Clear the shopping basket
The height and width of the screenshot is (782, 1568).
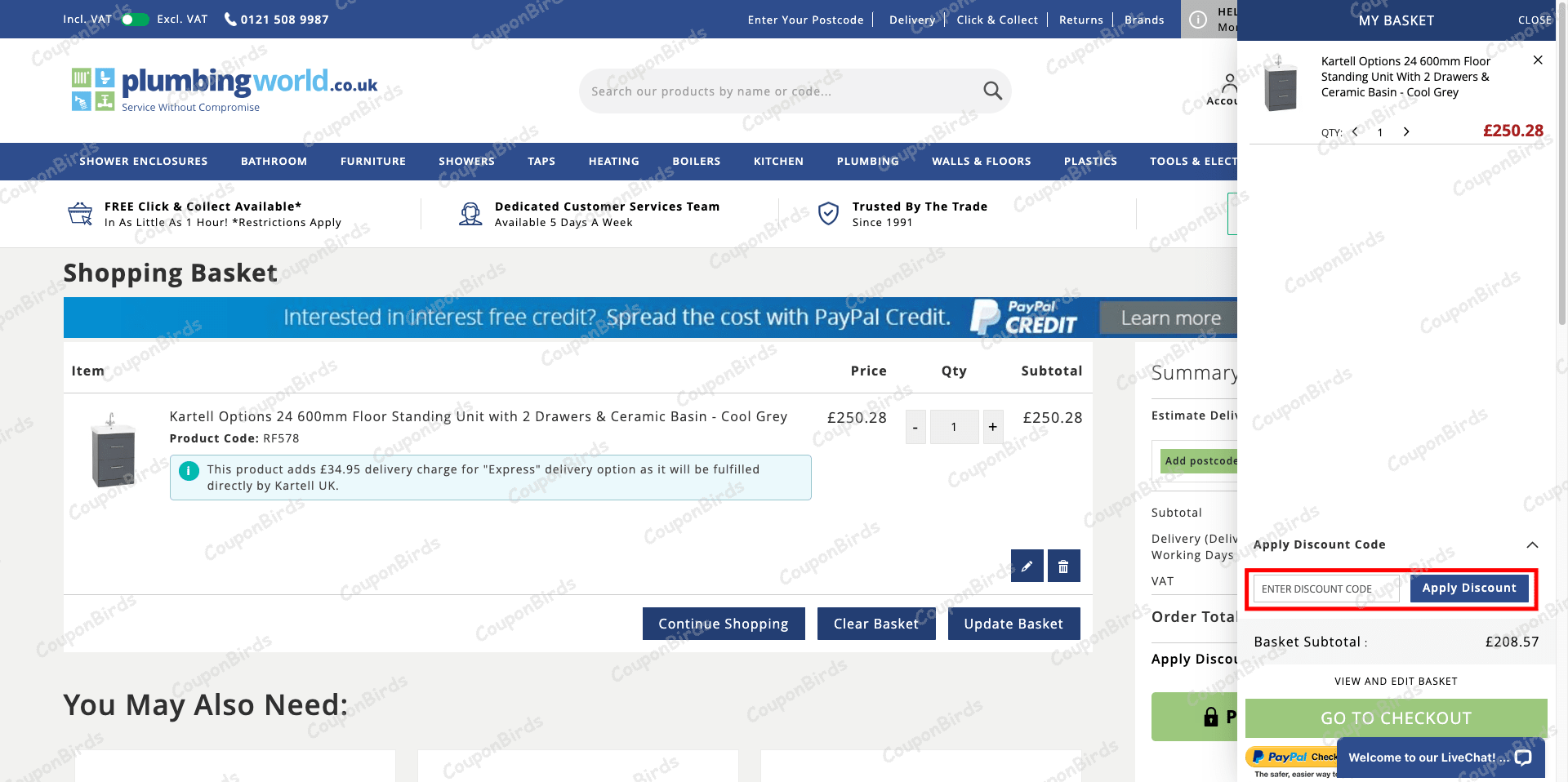875,623
